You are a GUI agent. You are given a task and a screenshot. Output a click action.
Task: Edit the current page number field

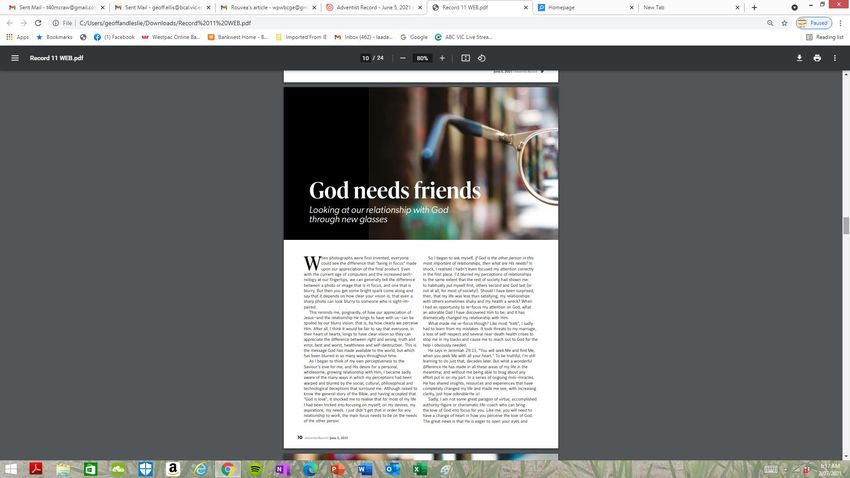coord(365,58)
